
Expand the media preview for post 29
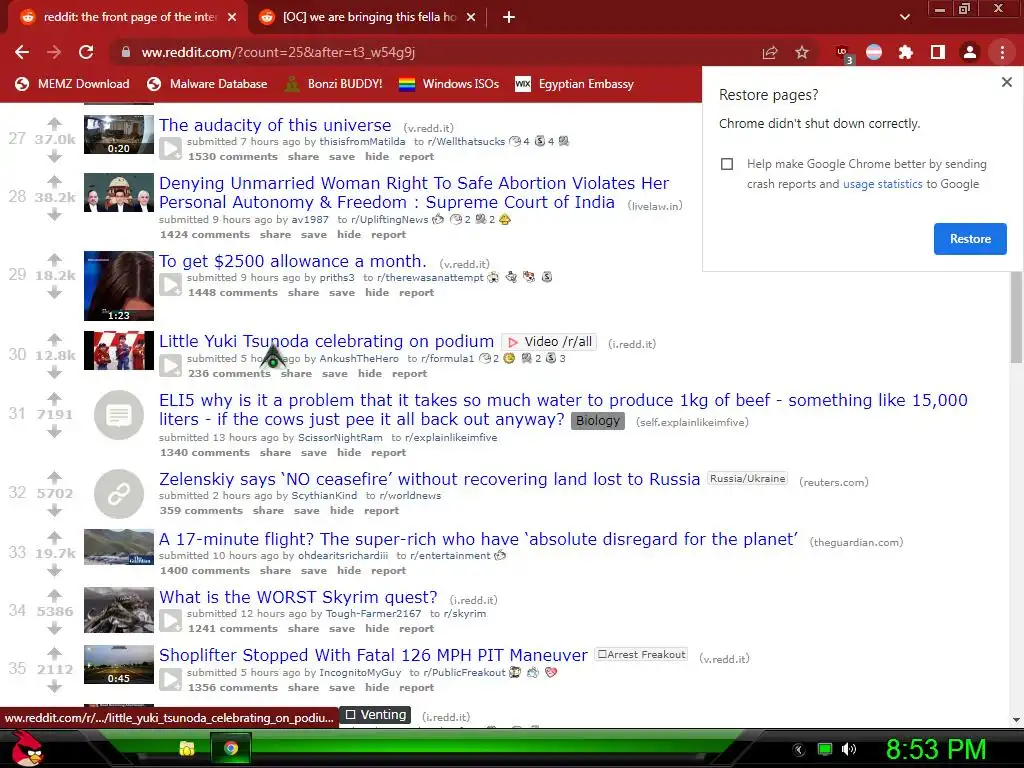[x=170, y=285]
